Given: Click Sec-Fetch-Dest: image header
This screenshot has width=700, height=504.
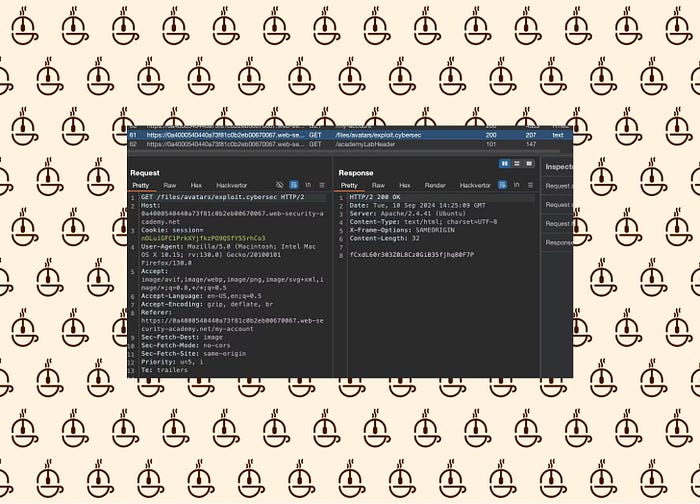Looking at the screenshot, I should 182,337.
